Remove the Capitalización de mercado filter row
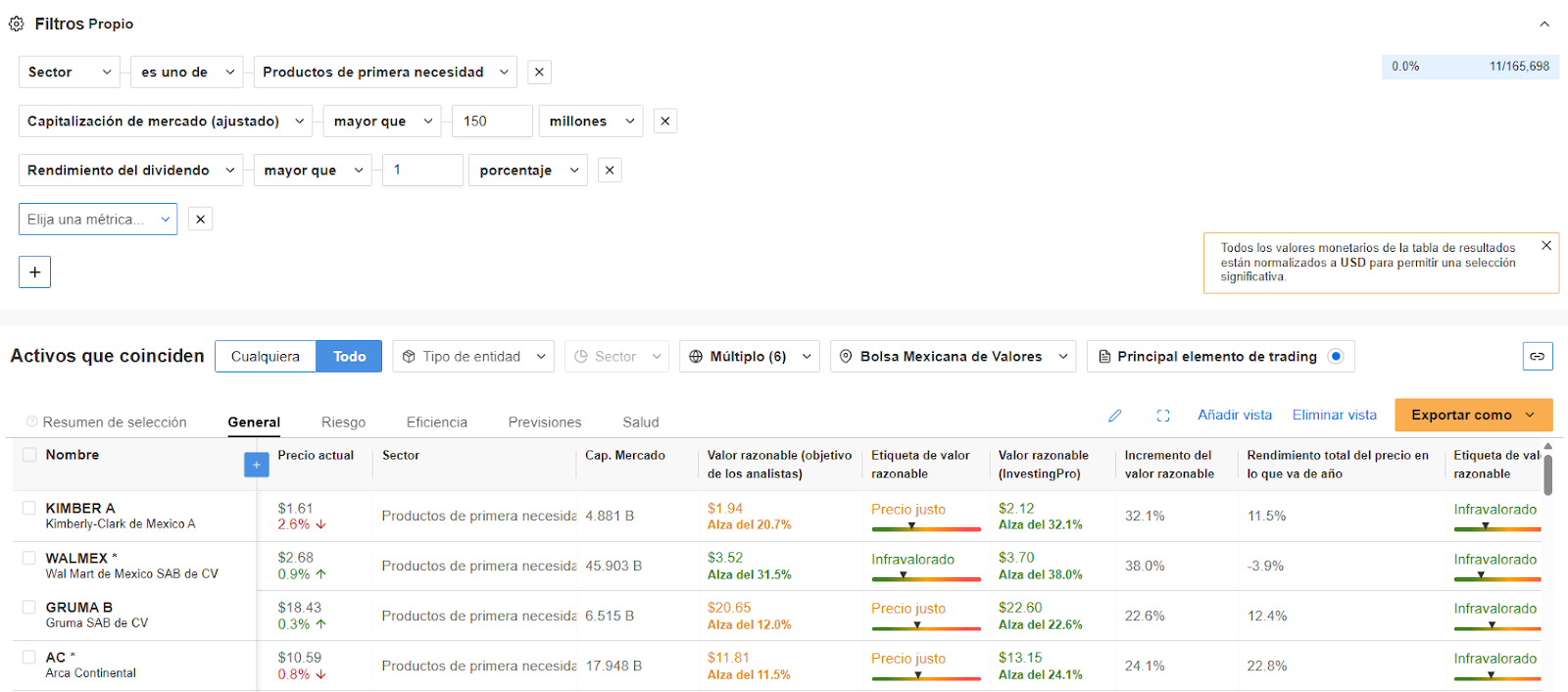The width and height of the screenshot is (1568, 692). point(665,122)
